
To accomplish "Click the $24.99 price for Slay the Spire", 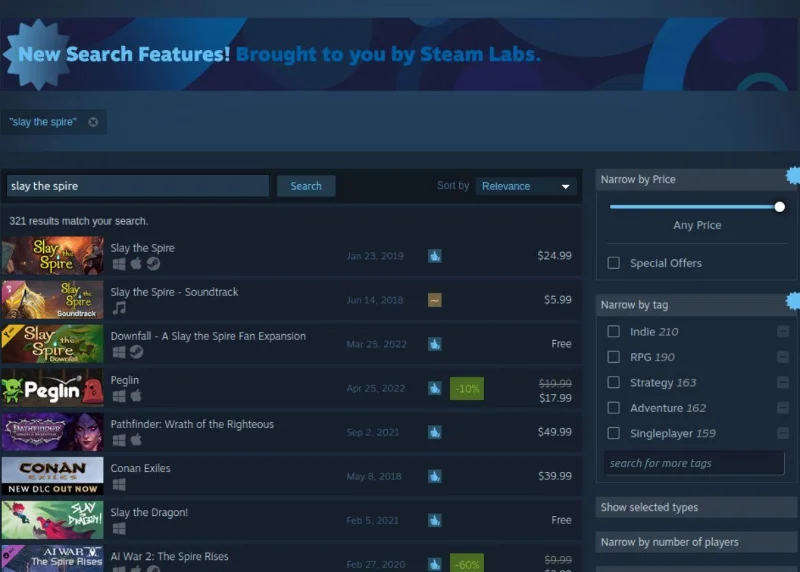I will tap(554, 256).
